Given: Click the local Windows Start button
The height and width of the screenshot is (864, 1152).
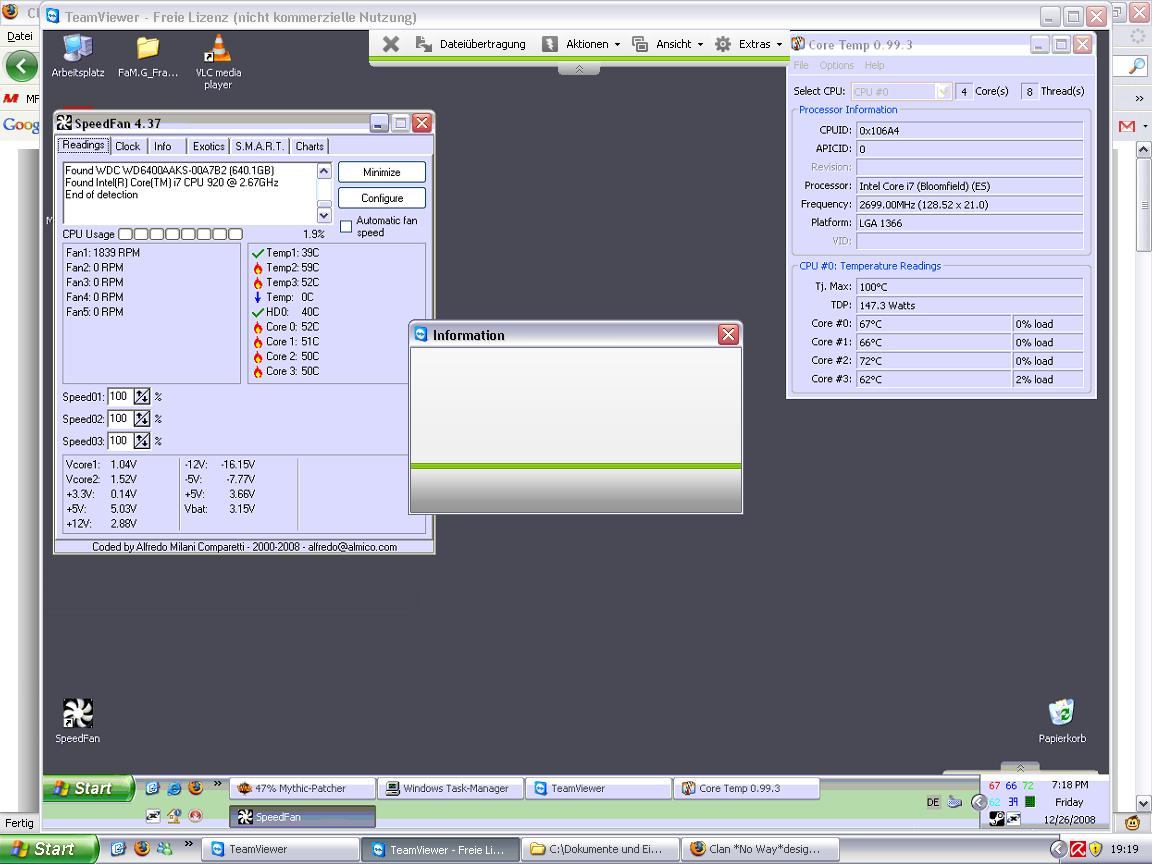Looking at the screenshot, I should click(x=48, y=849).
